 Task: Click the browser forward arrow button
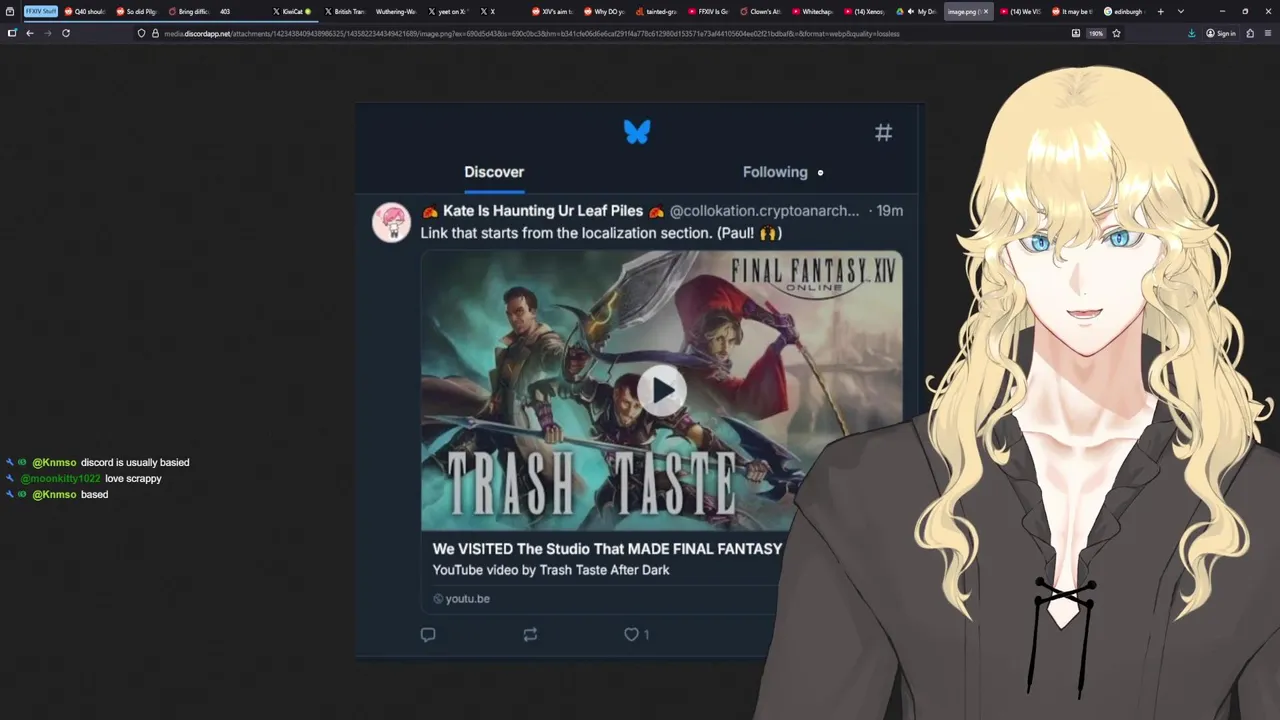(47, 33)
